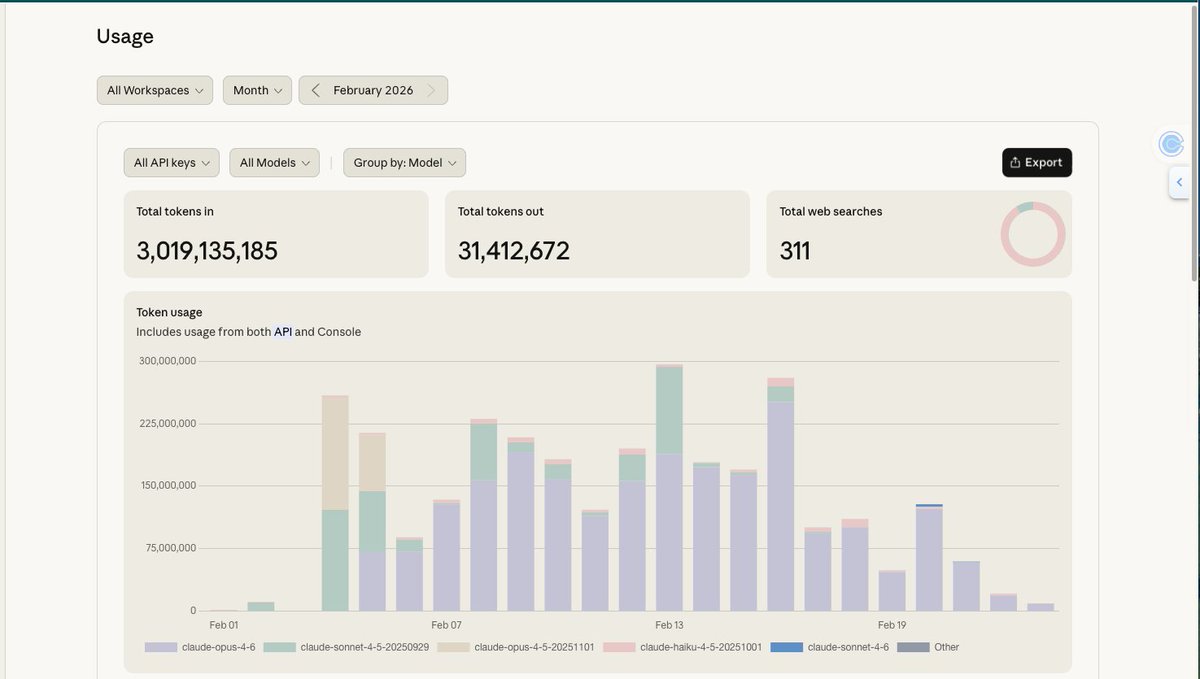Click the Total web searches value 311

pos(795,251)
